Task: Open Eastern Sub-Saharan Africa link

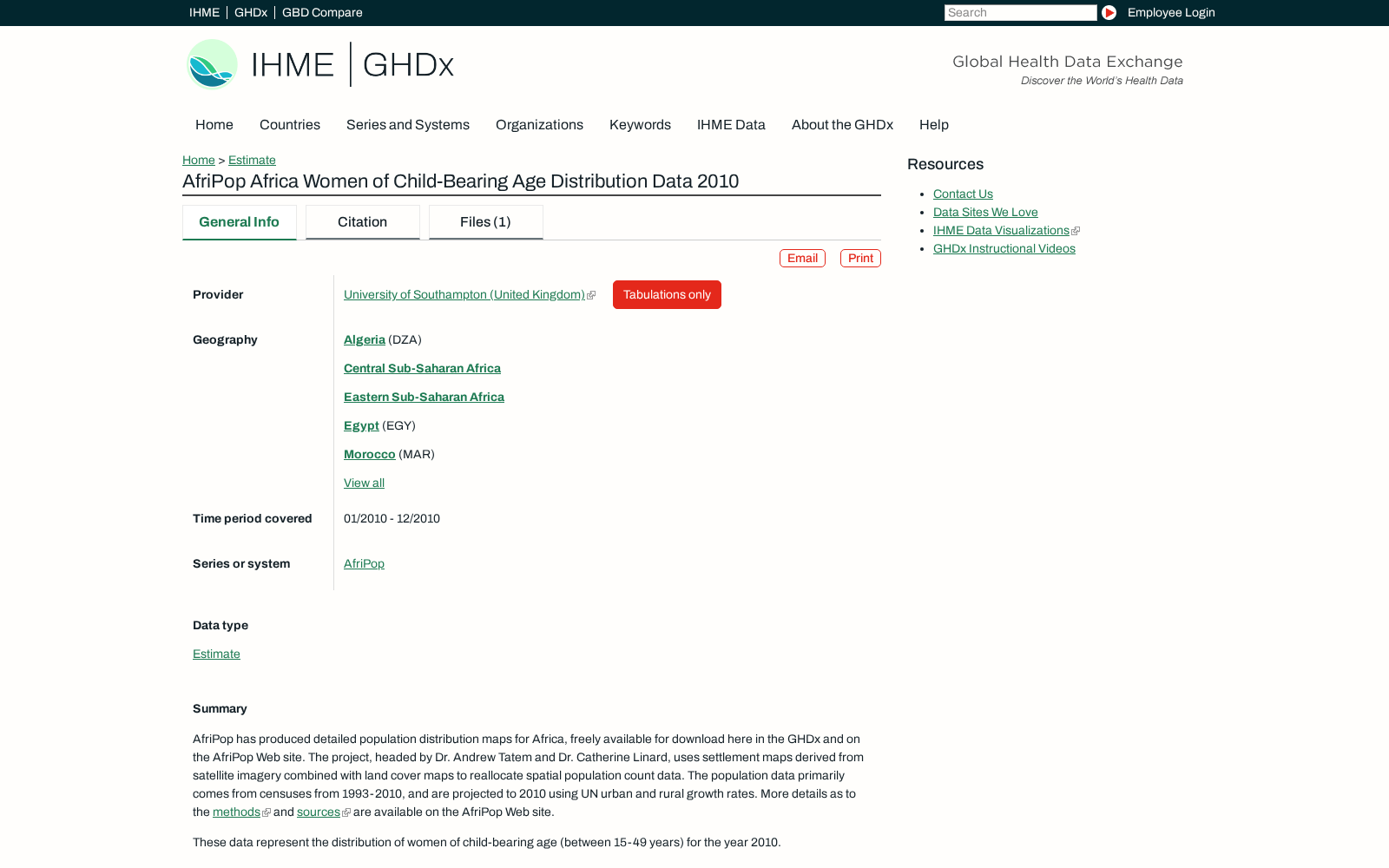Action: (x=424, y=397)
